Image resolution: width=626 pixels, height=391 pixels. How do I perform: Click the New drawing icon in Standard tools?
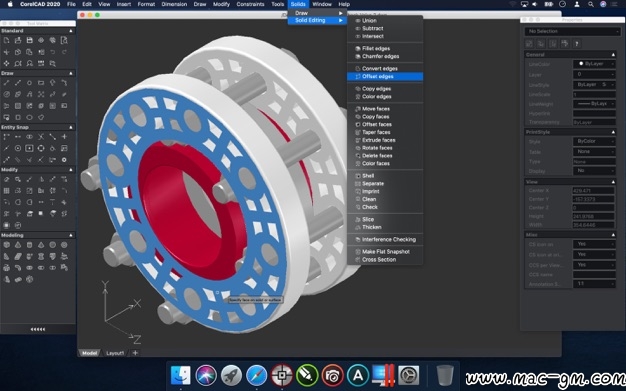(6, 40)
